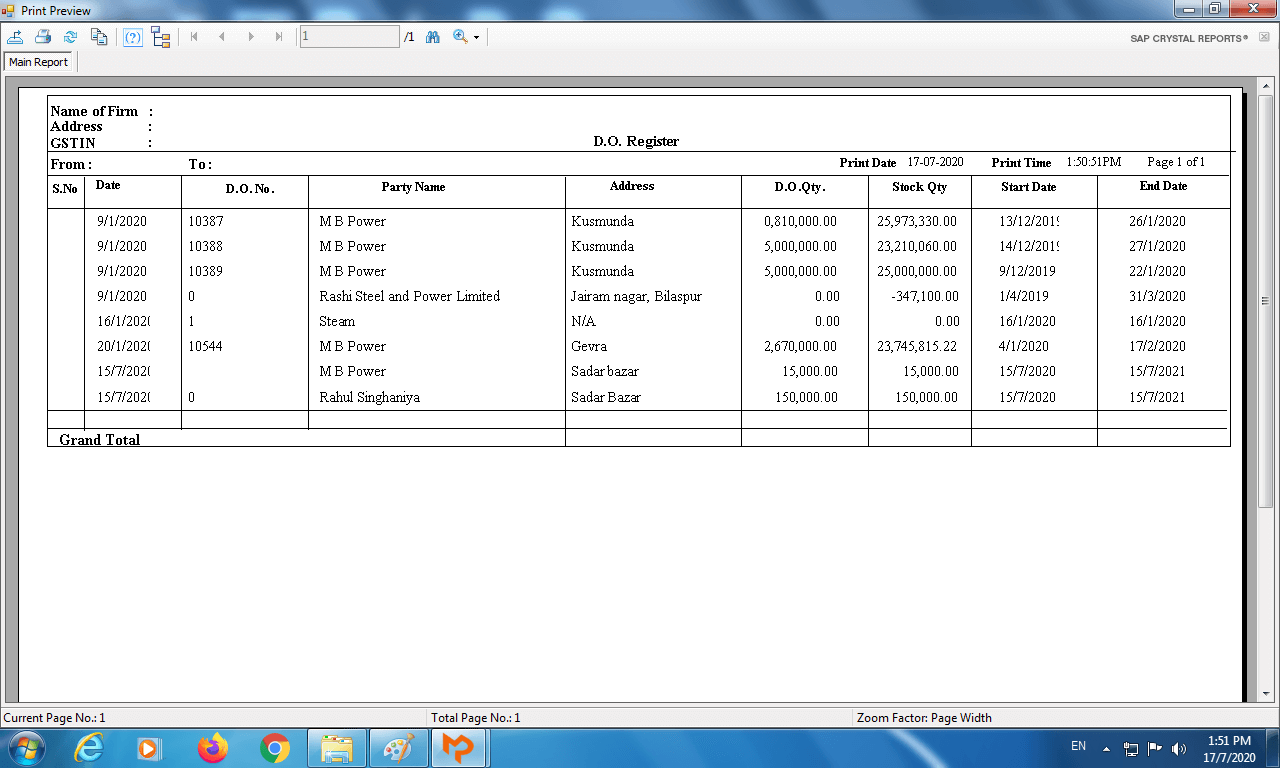The width and height of the screenshot is (1280, 768).
Task: Click the Steam party name cell
Action: point(337,321)
